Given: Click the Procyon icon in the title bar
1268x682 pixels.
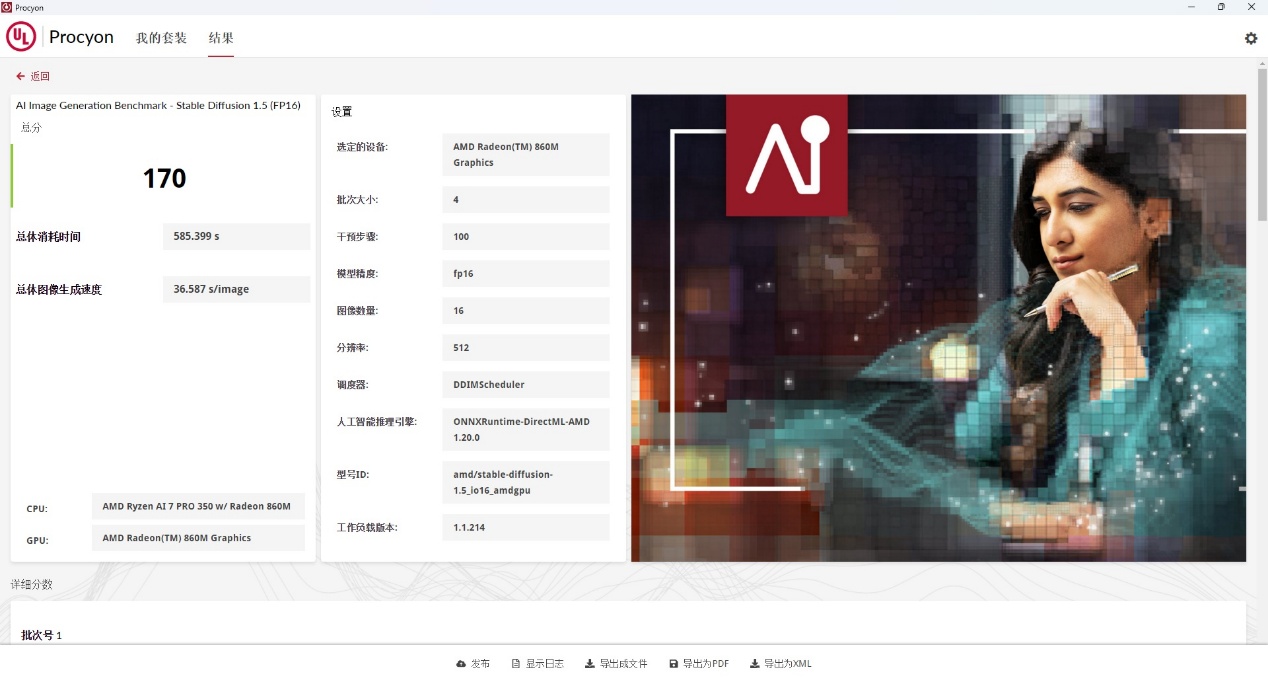Looking at the screenshot, I should (8, 7).
